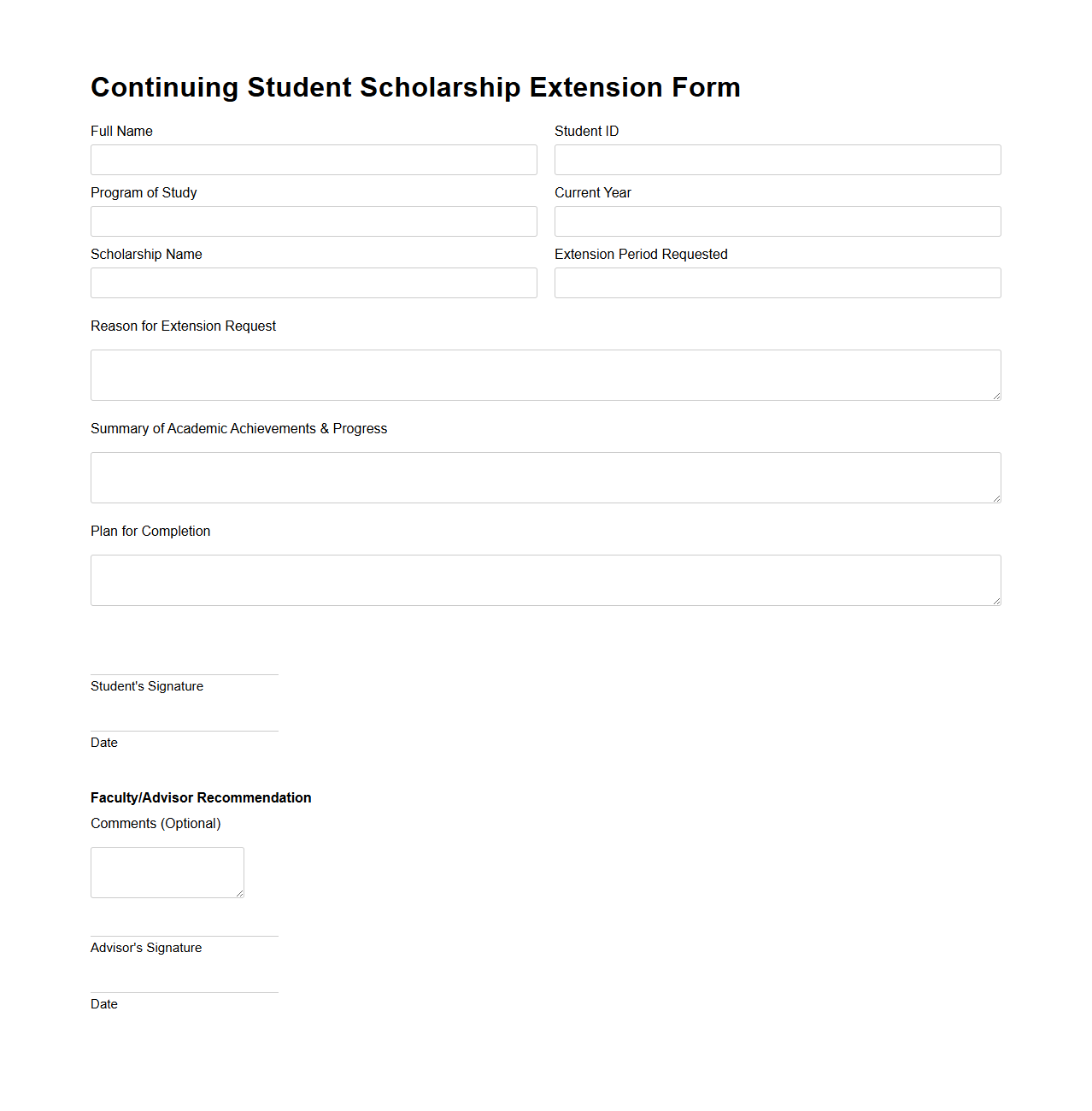
Task: Click the Comments (Optional) text area
Action: [x=167, y=872]
